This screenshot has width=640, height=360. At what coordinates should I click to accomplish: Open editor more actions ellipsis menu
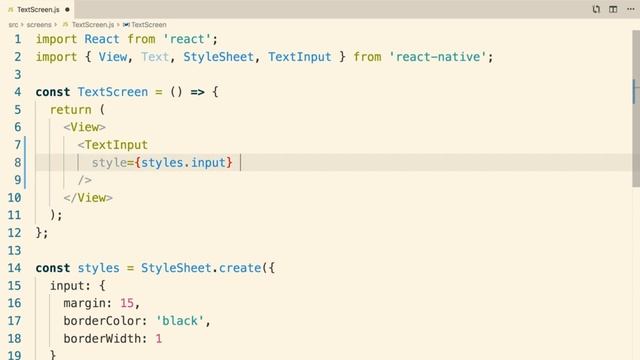pos(631,9)
